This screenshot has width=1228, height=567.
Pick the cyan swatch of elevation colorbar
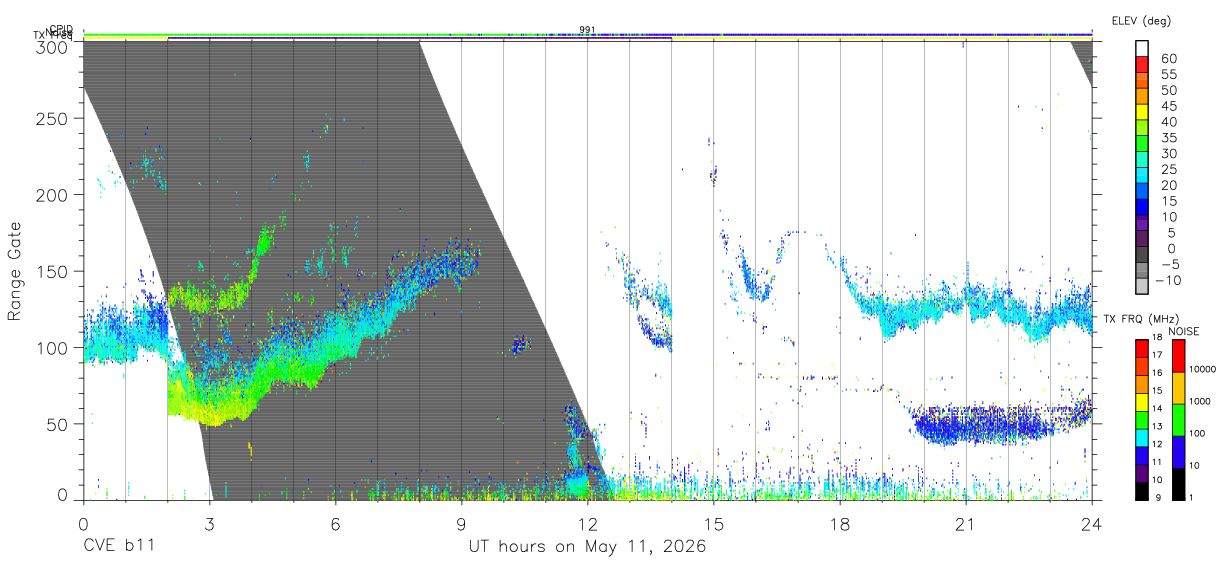pyautogui.click(x=1142, y=176)
